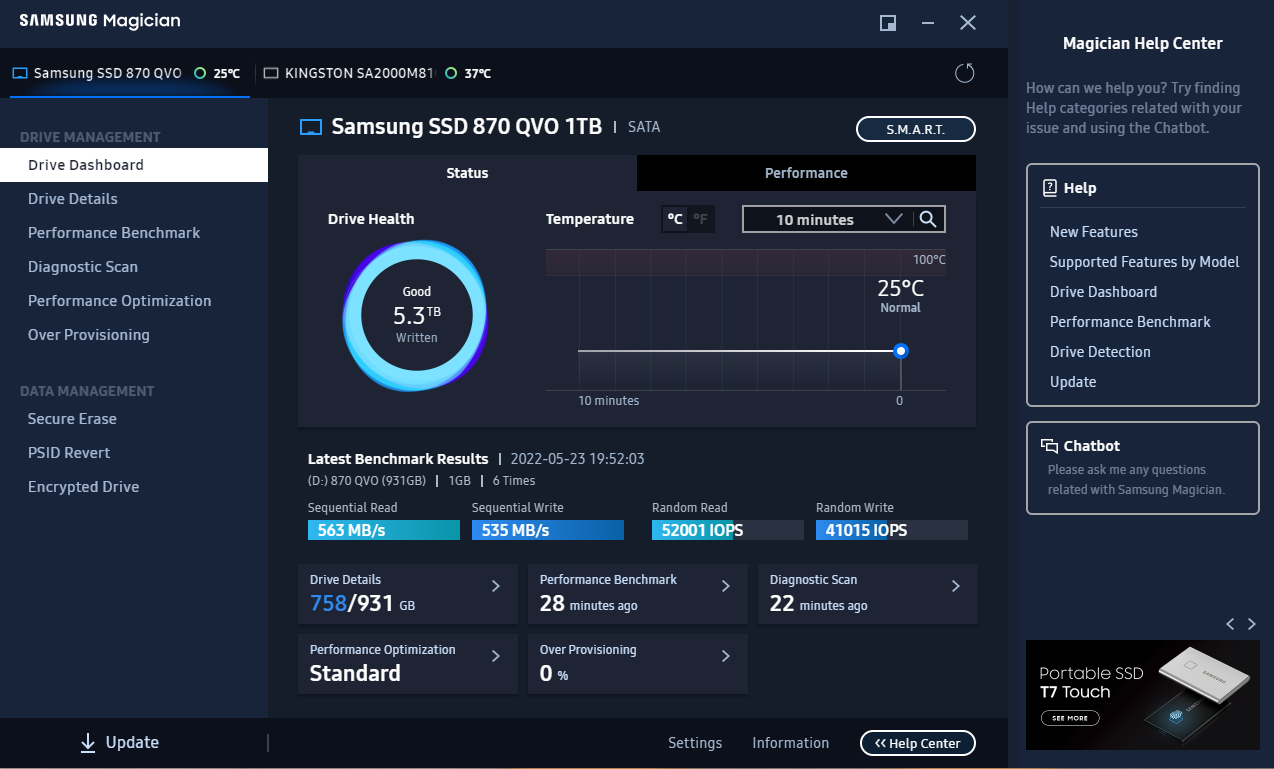Click SEE MORE on T7 Touch banner

point(1070,718)
